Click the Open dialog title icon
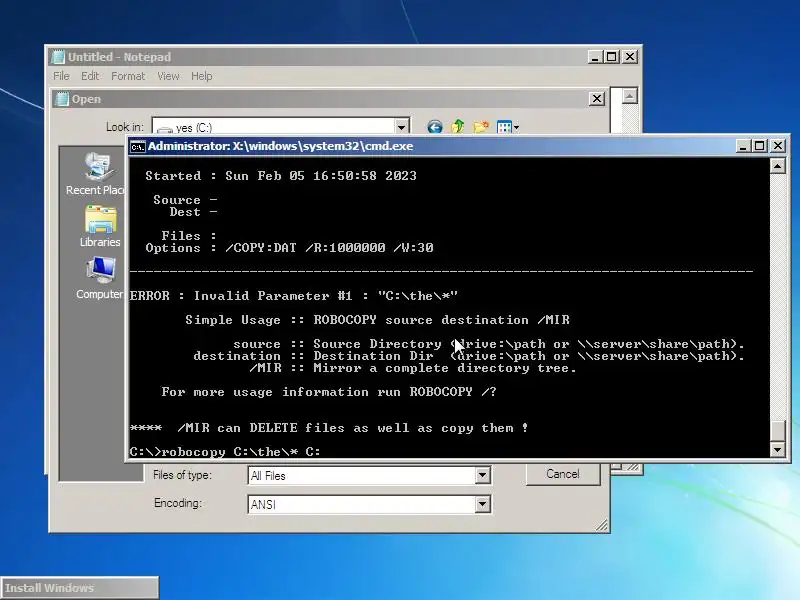The image size is (800, 600). (x=62, y=99)
